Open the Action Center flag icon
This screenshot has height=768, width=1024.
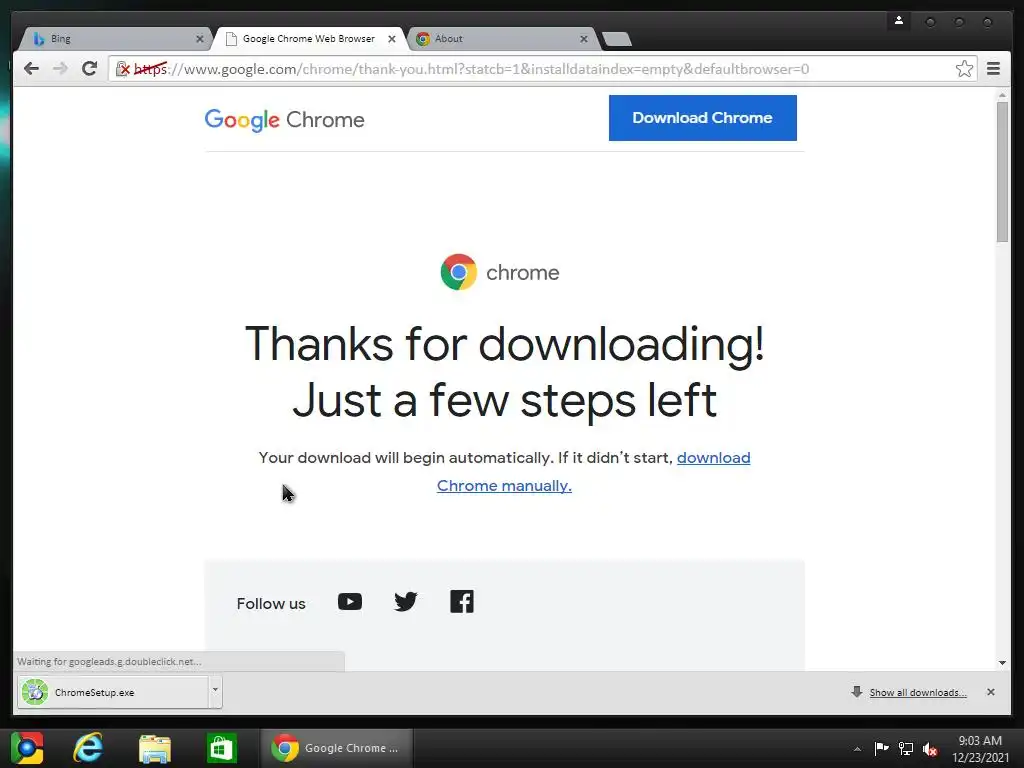pyautogui.click(x=881, y=748)
